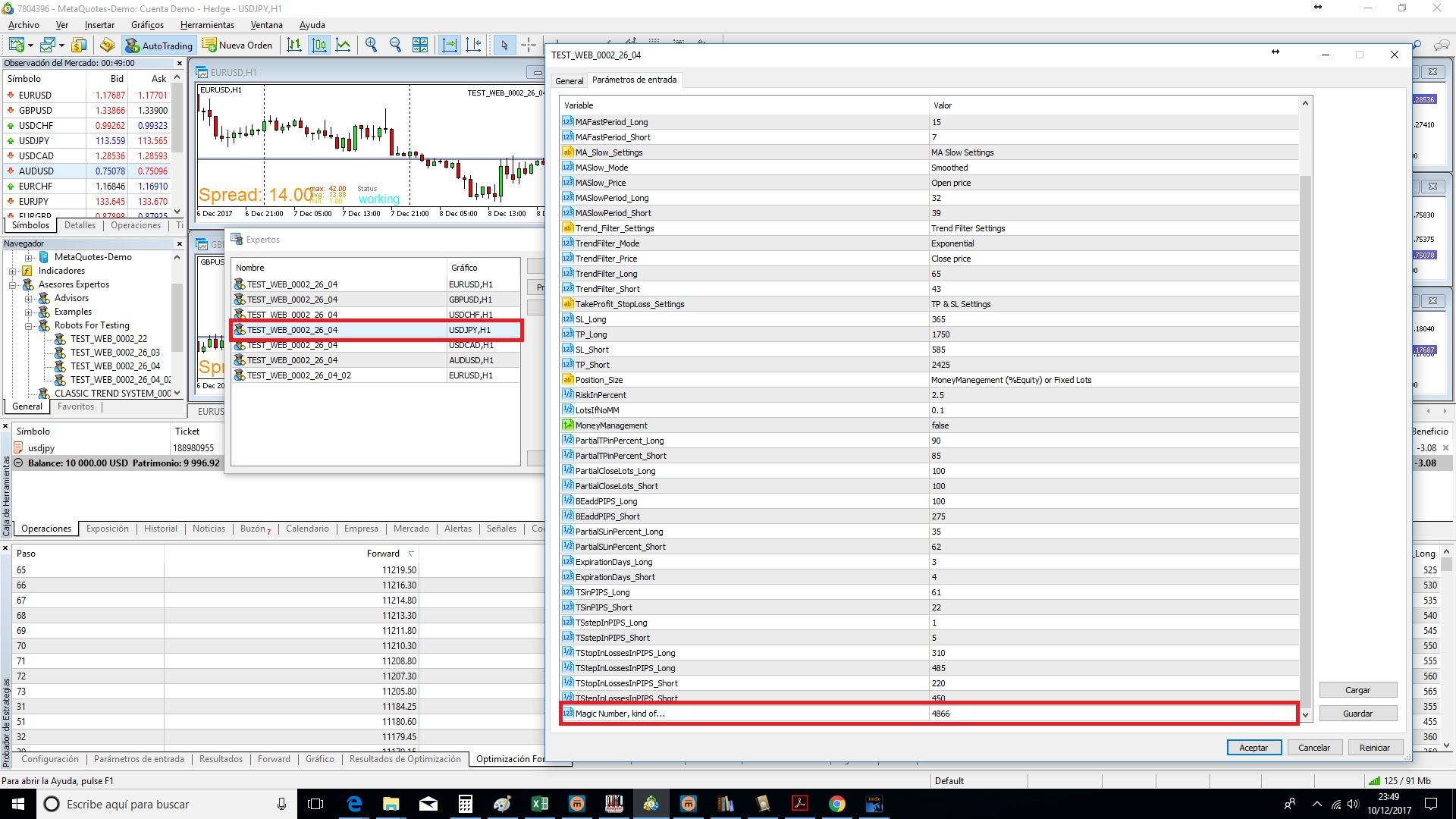Expand the Indicadores tree node
1456x819 pixels.
point(13,271)
